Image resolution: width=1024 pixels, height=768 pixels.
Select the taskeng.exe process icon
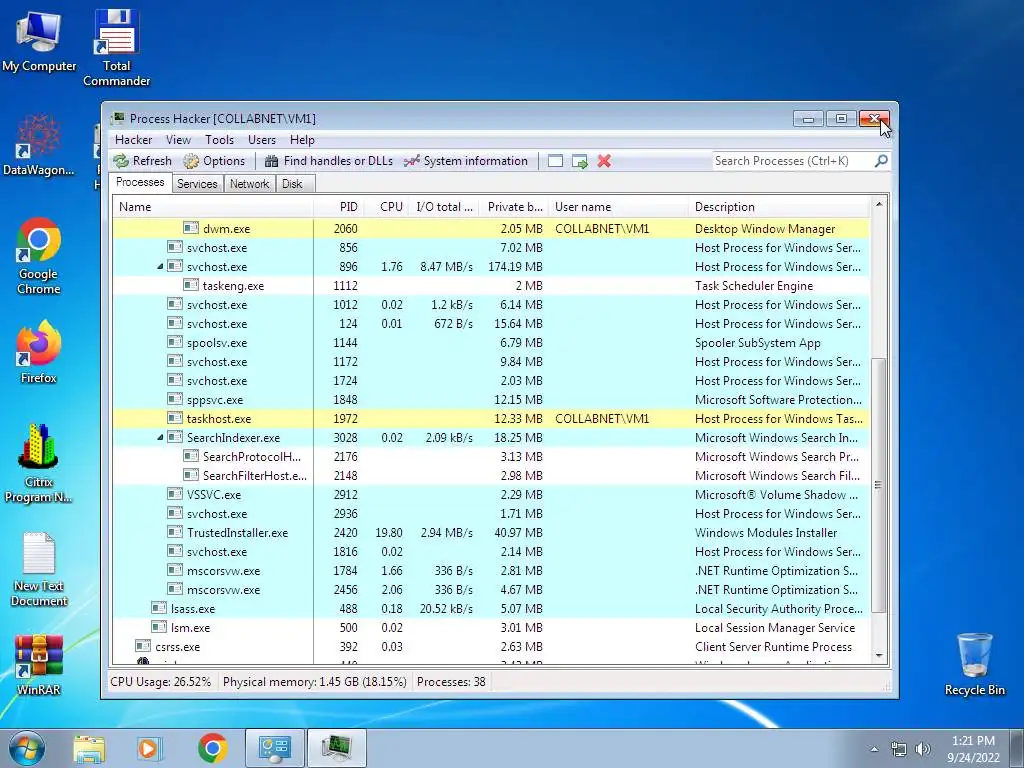click(x=191, y=285)
